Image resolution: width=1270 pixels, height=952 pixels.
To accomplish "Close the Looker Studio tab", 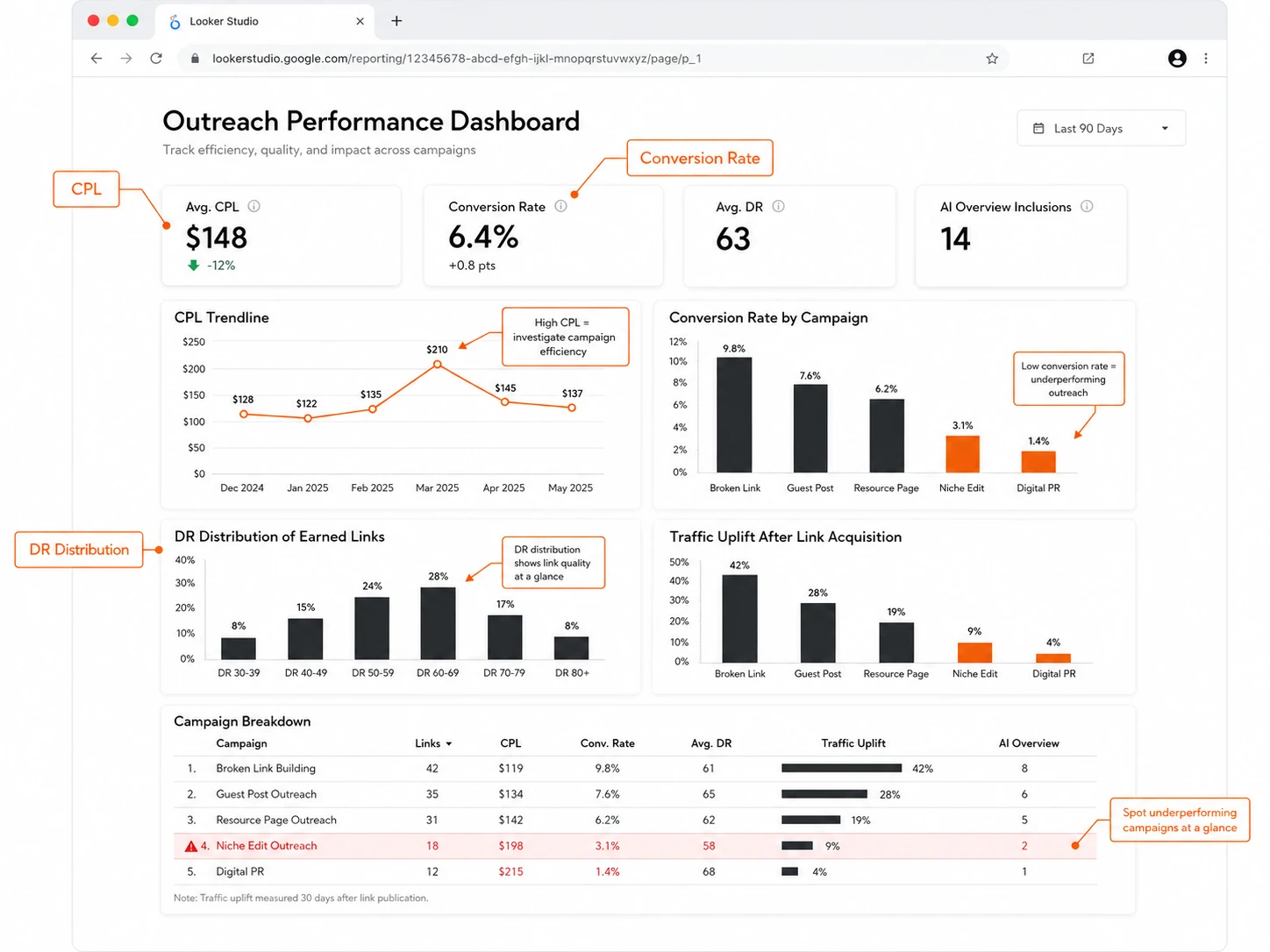I will (x=360, y=21).
